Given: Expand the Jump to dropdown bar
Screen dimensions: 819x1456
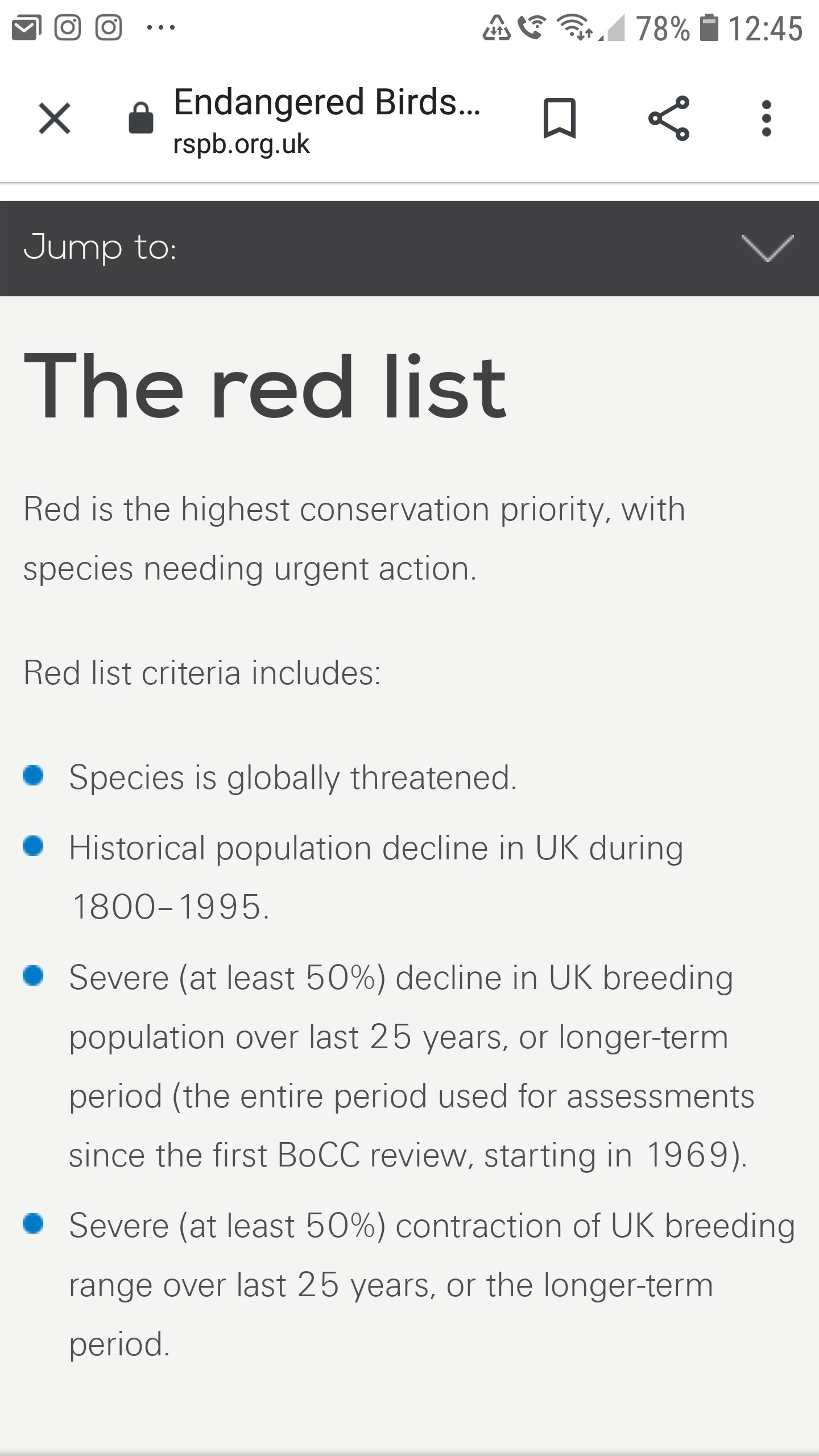Looking at the screenshot, I should point(409,249).
